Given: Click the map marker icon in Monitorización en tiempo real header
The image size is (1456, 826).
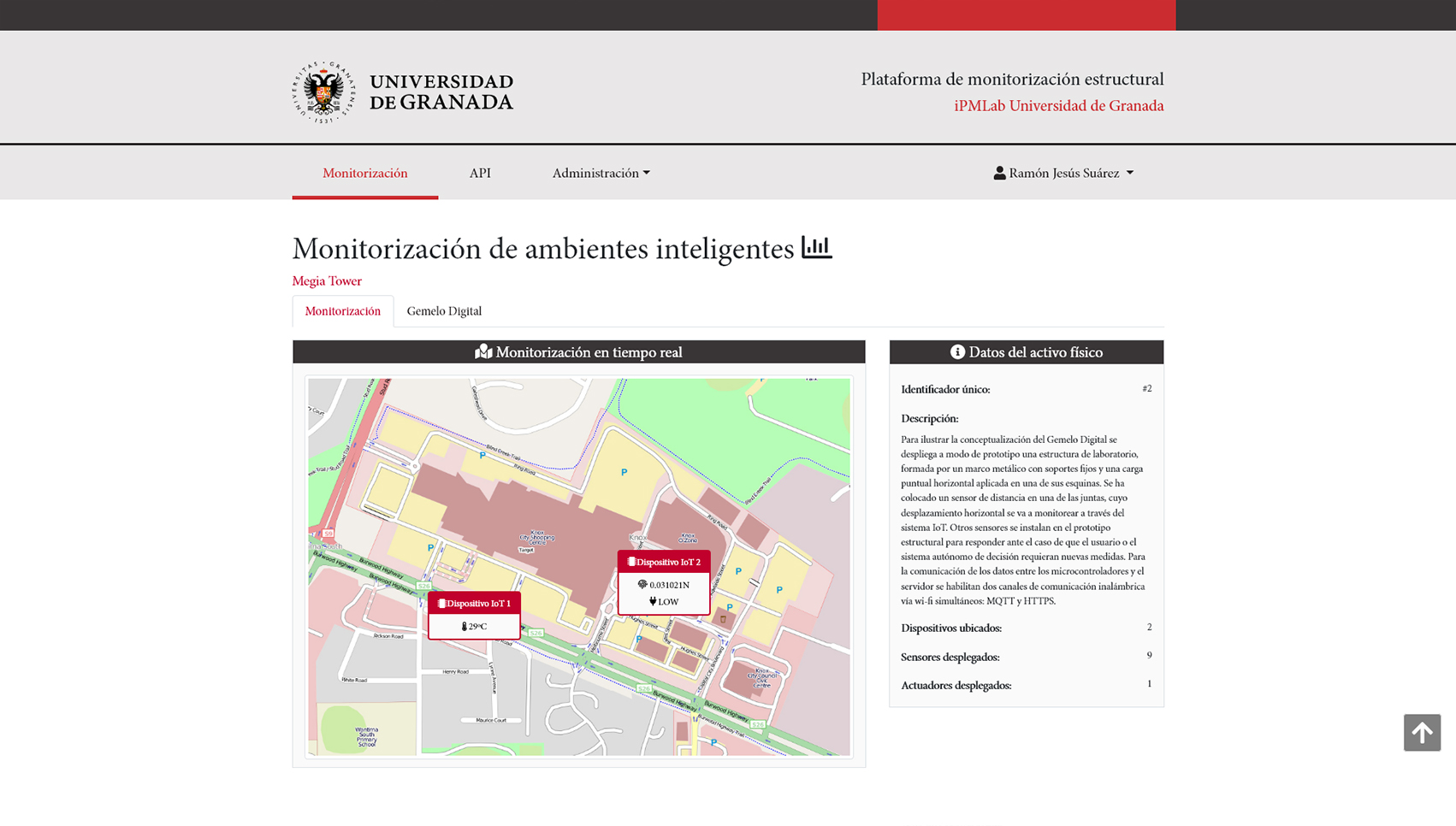Looking at the screenshot, I should [x=484, y=351].
